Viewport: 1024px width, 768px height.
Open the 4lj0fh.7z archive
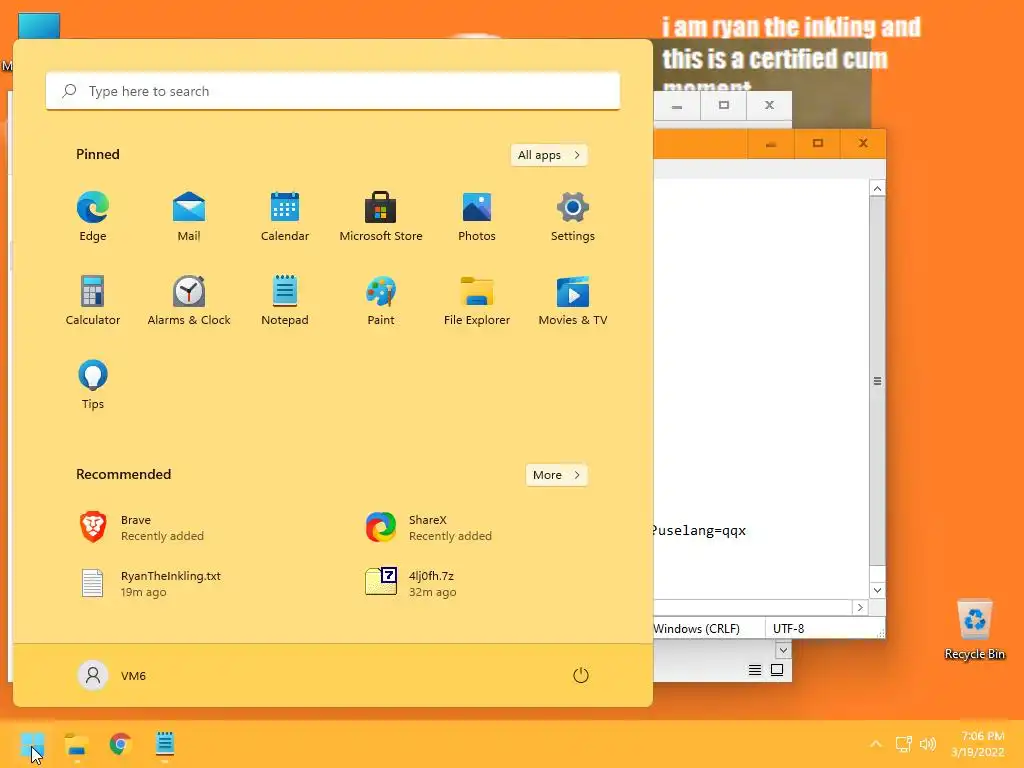coord(411,583)
